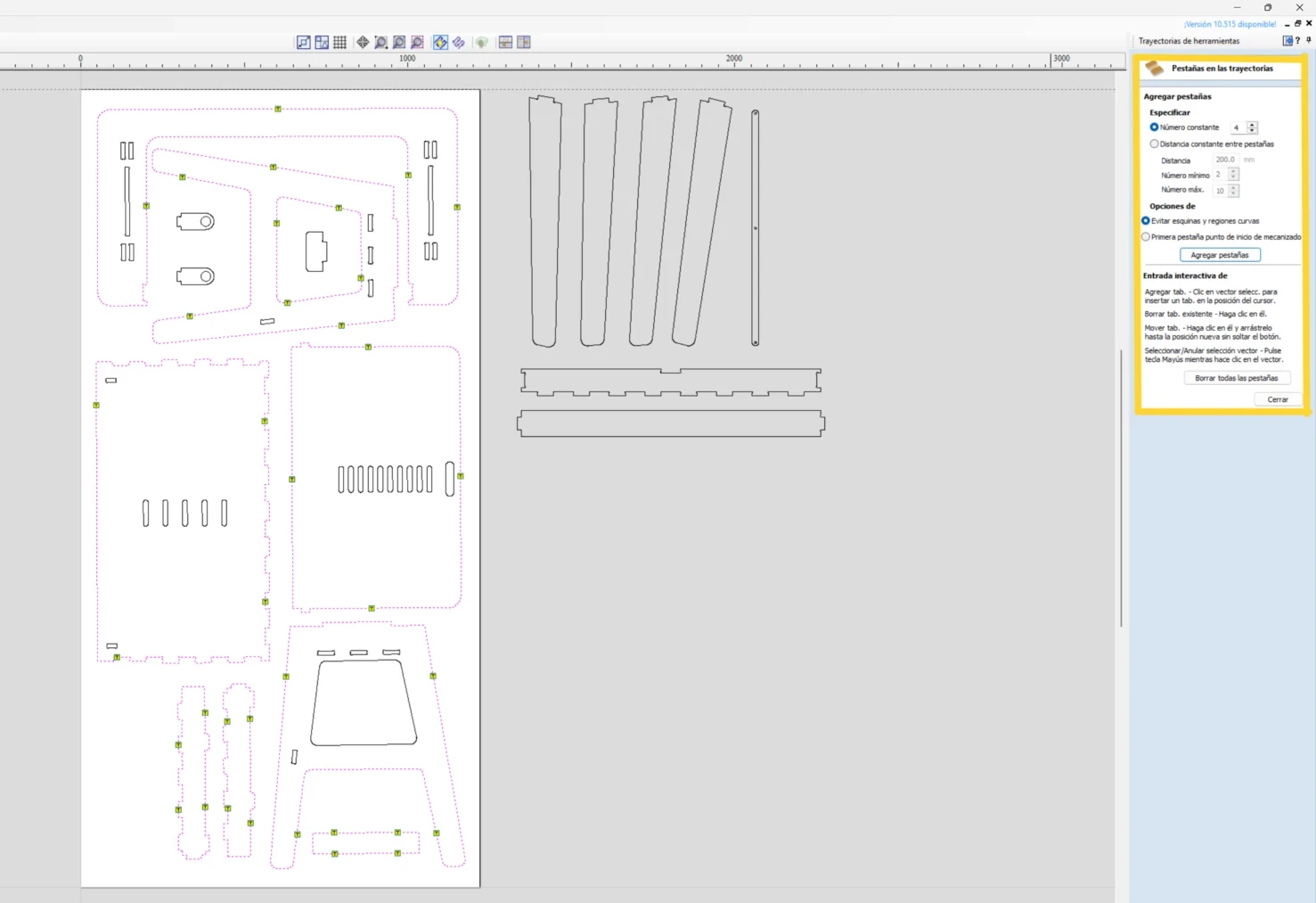Click the square-with-diagonal-arrow view icon

click(304, 43)
